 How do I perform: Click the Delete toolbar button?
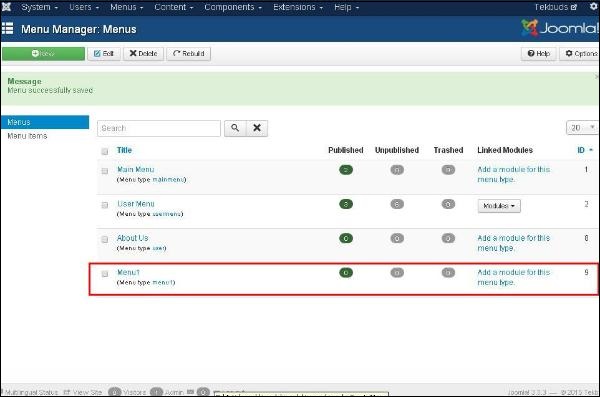143,54
